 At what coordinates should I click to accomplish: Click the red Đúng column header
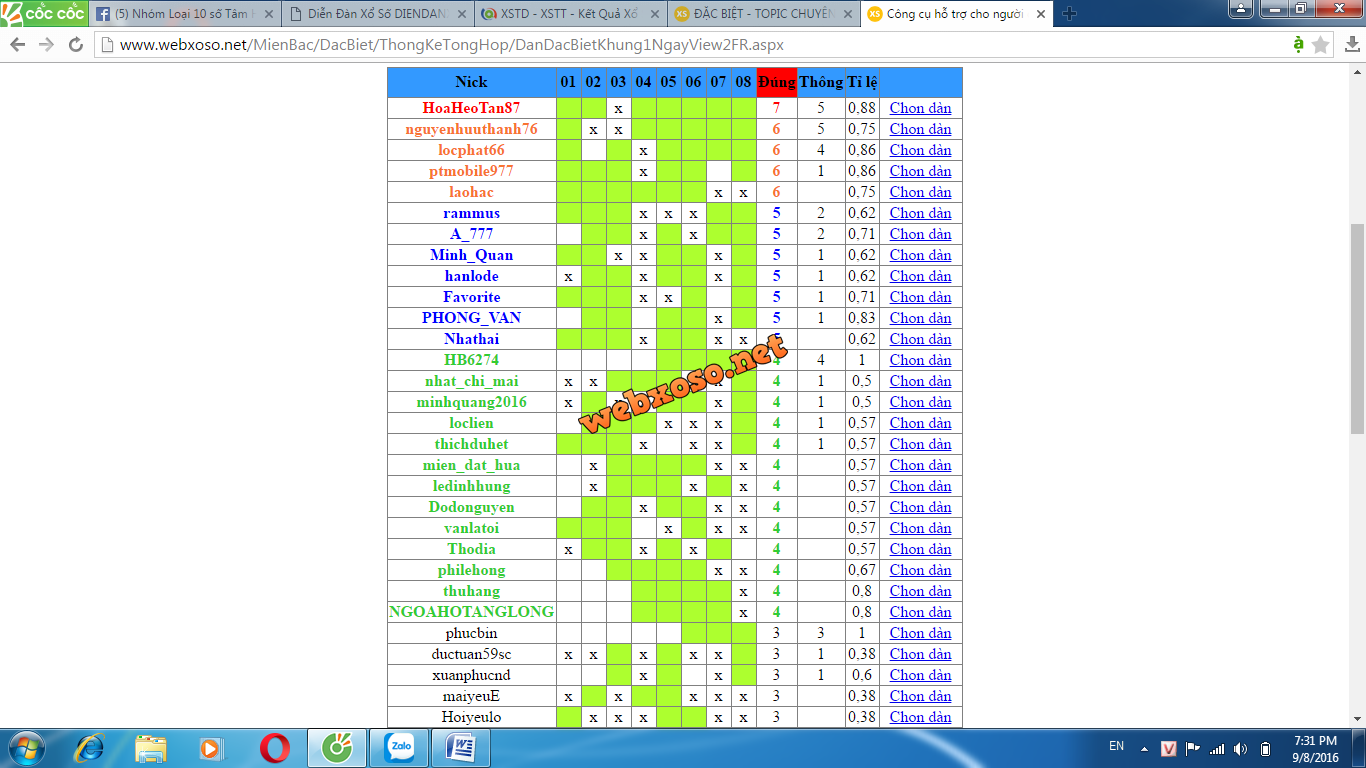pyautogui.click(x=776, y=82)
